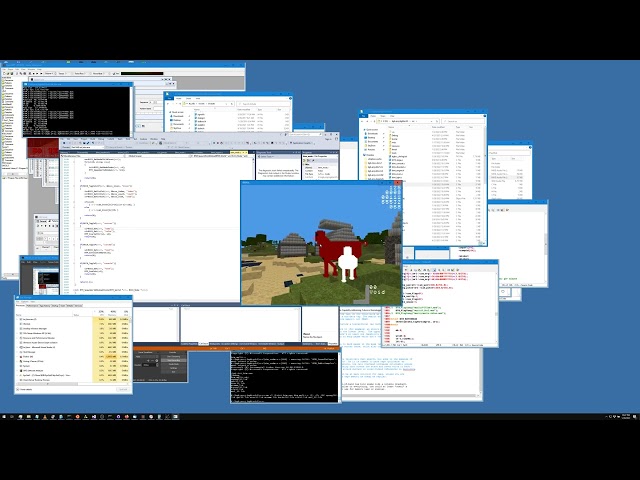Open View ribbon tab in top Explorer window
This screenshot has width=640, height=480.
[x=198, y=98]
